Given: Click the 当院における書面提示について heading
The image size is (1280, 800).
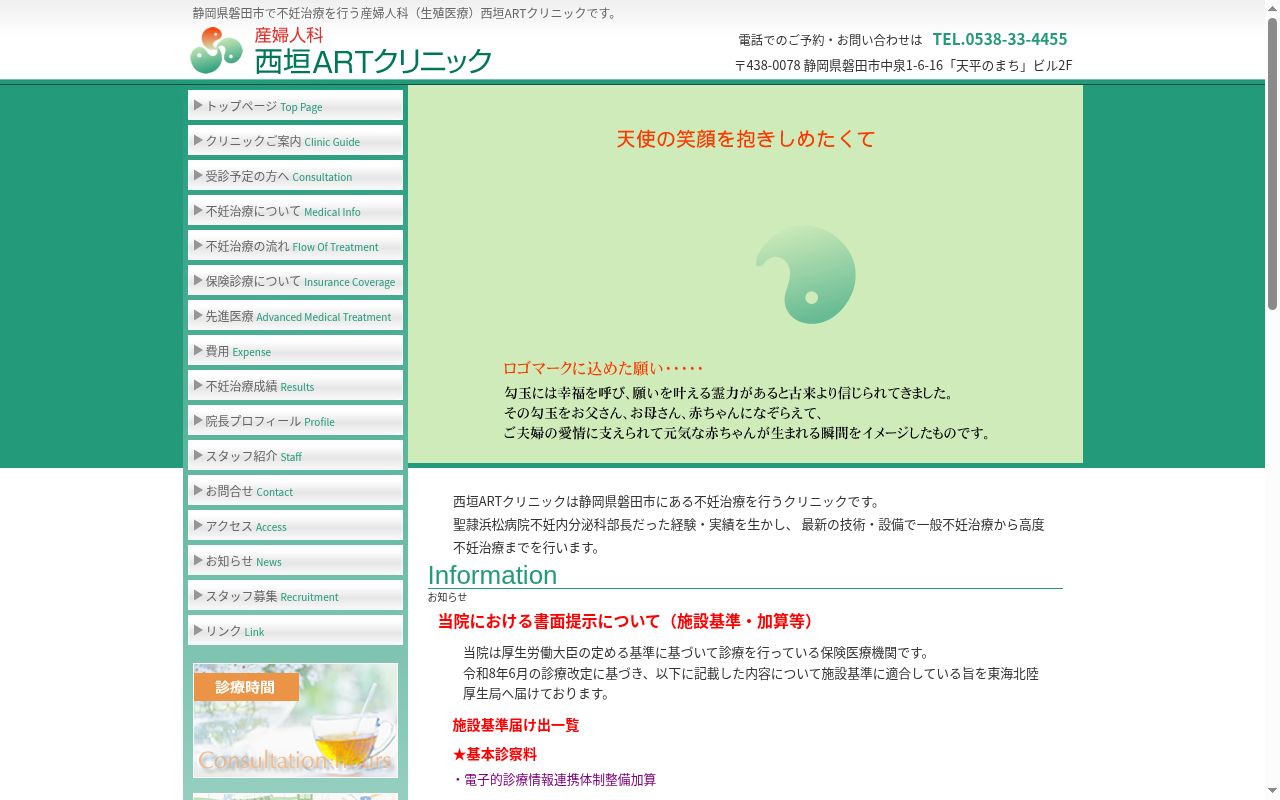Looking at the screenshot, I should tap(629, 621).
